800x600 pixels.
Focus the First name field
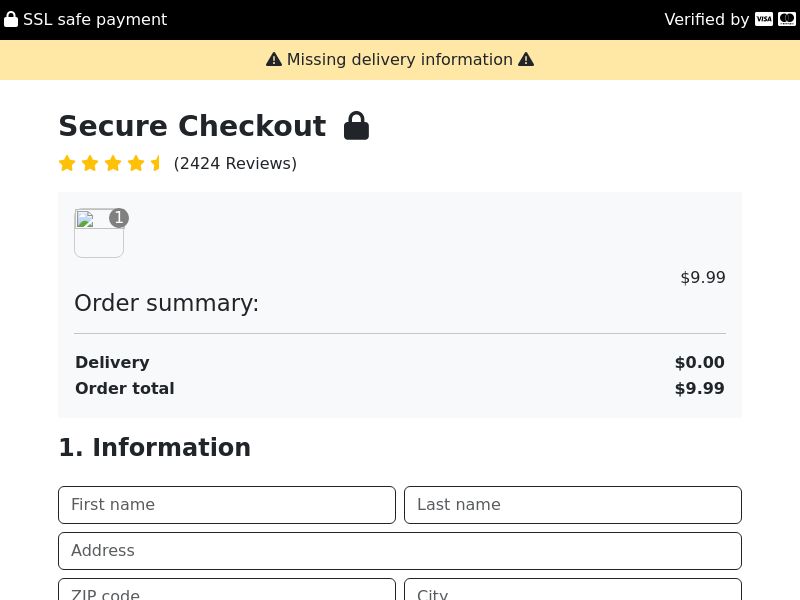click(227, 505)
